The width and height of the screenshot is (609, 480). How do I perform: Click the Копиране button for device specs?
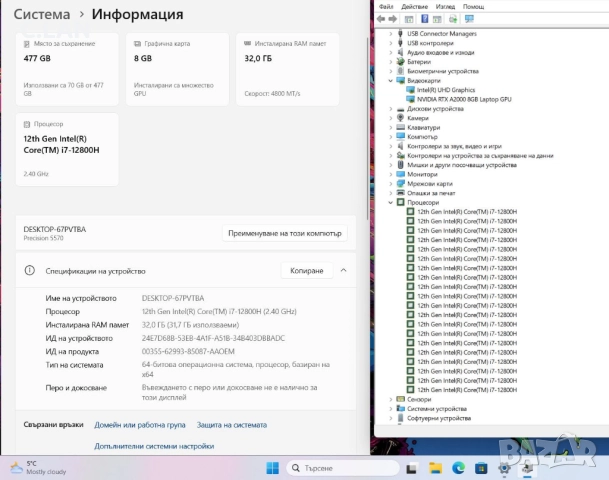[x=307, y=271]
